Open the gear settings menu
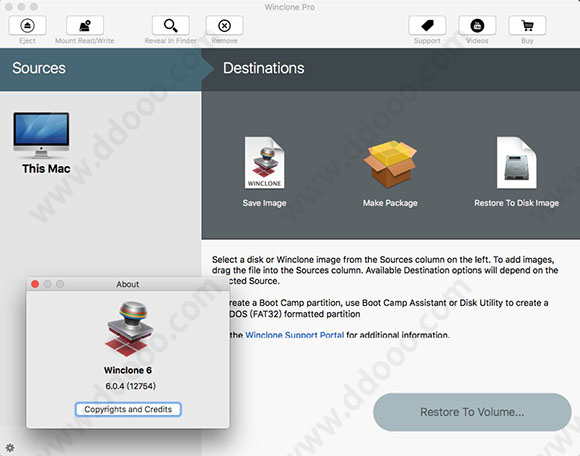This screenshot has width=580, height=456. pos(10,448)
